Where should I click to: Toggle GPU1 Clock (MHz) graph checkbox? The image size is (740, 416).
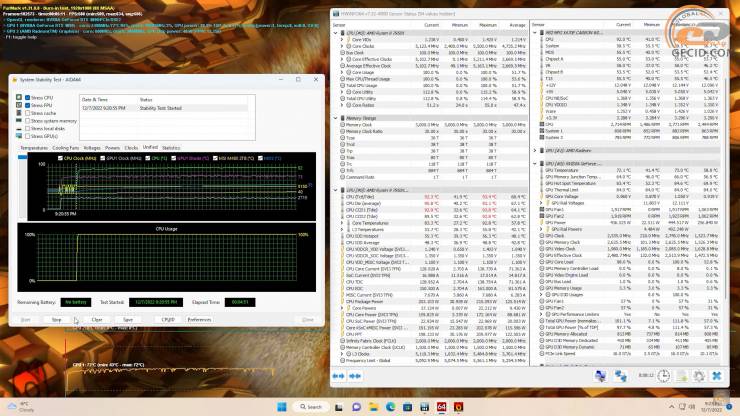pos(103,158)
